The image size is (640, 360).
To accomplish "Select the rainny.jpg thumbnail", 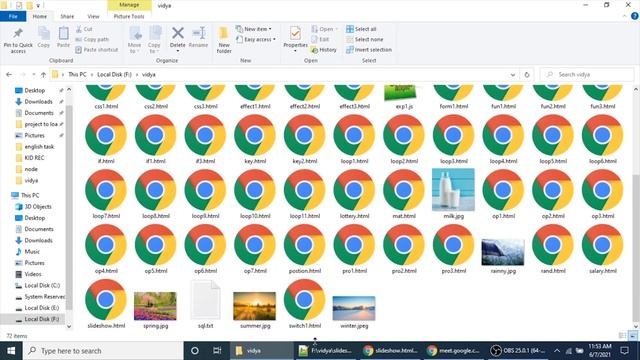I will pos(503,252).
